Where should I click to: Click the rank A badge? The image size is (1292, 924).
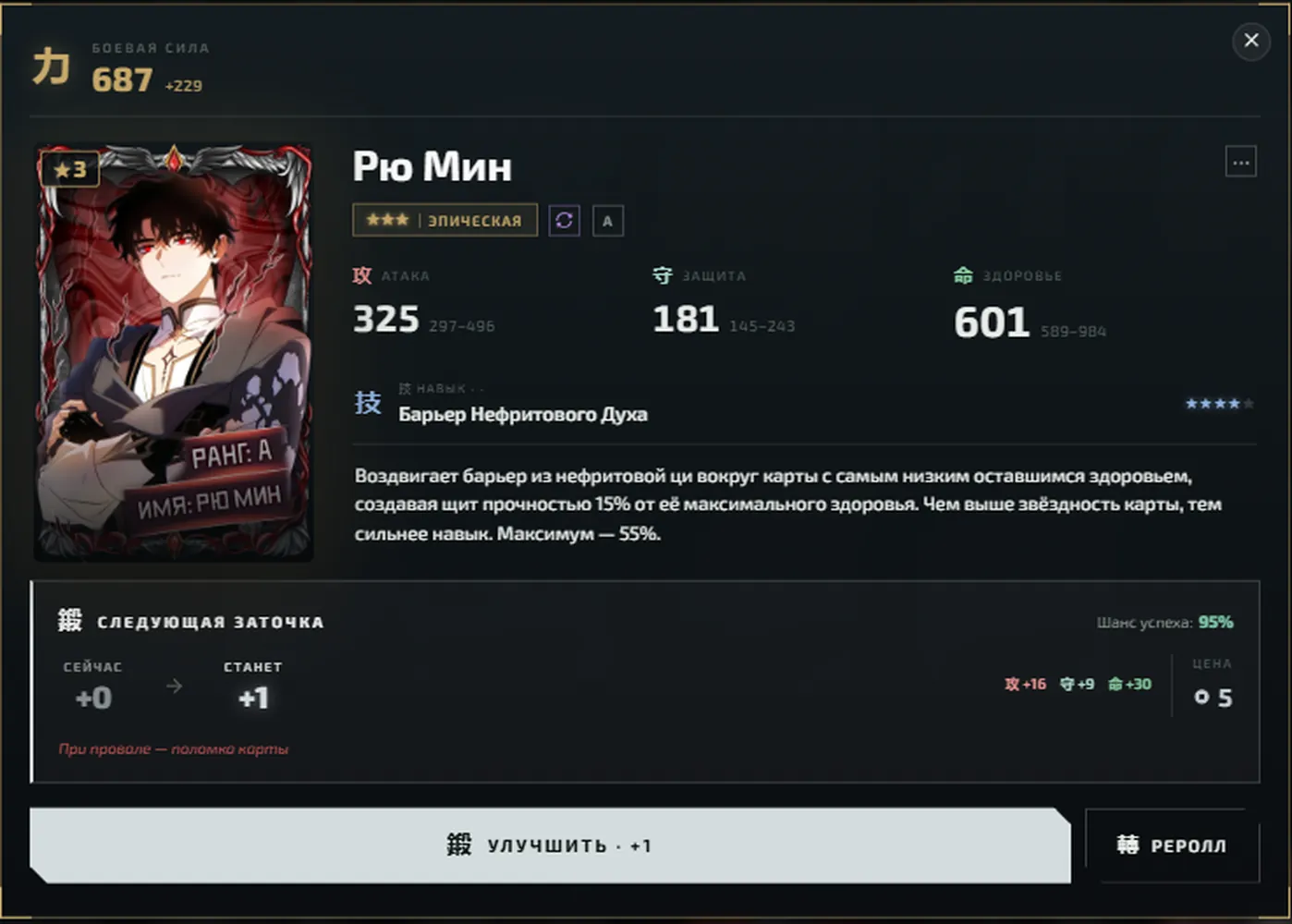pyautogui.click(x=607, y=221)
